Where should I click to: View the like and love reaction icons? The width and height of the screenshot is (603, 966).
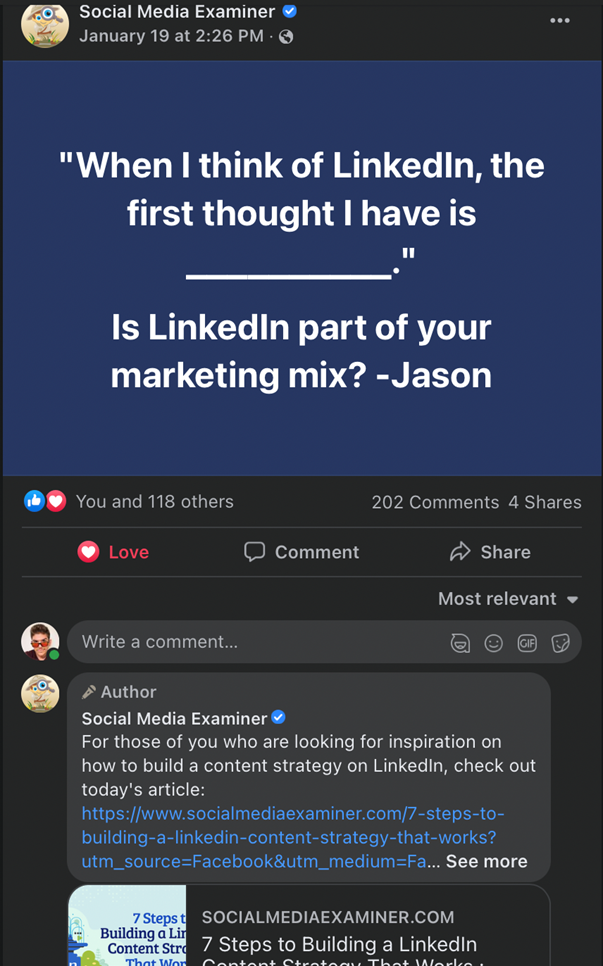point(45,502)
